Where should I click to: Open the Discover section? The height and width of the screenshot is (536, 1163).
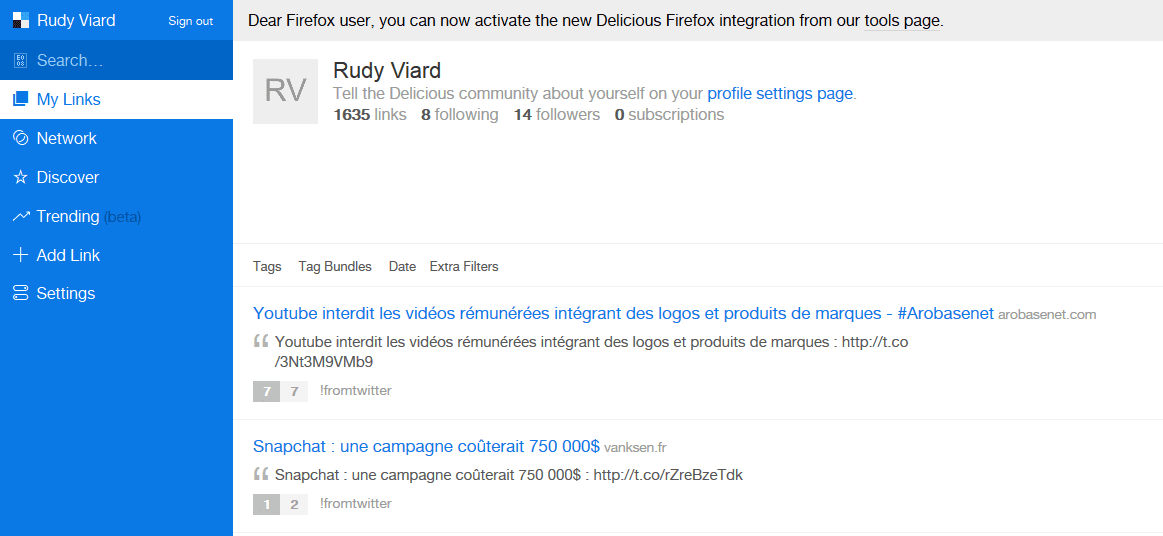click(x=116, y=178)
